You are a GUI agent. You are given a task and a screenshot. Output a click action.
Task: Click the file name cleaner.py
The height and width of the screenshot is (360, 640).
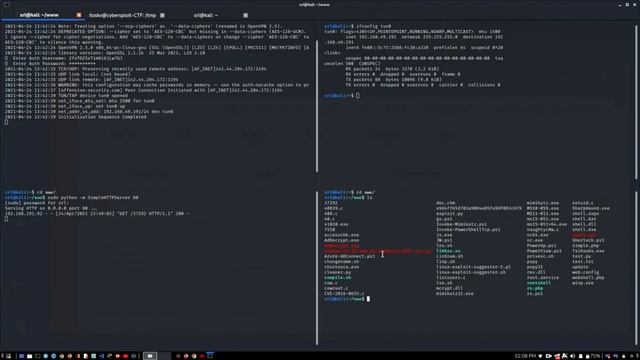click(338, 272)
